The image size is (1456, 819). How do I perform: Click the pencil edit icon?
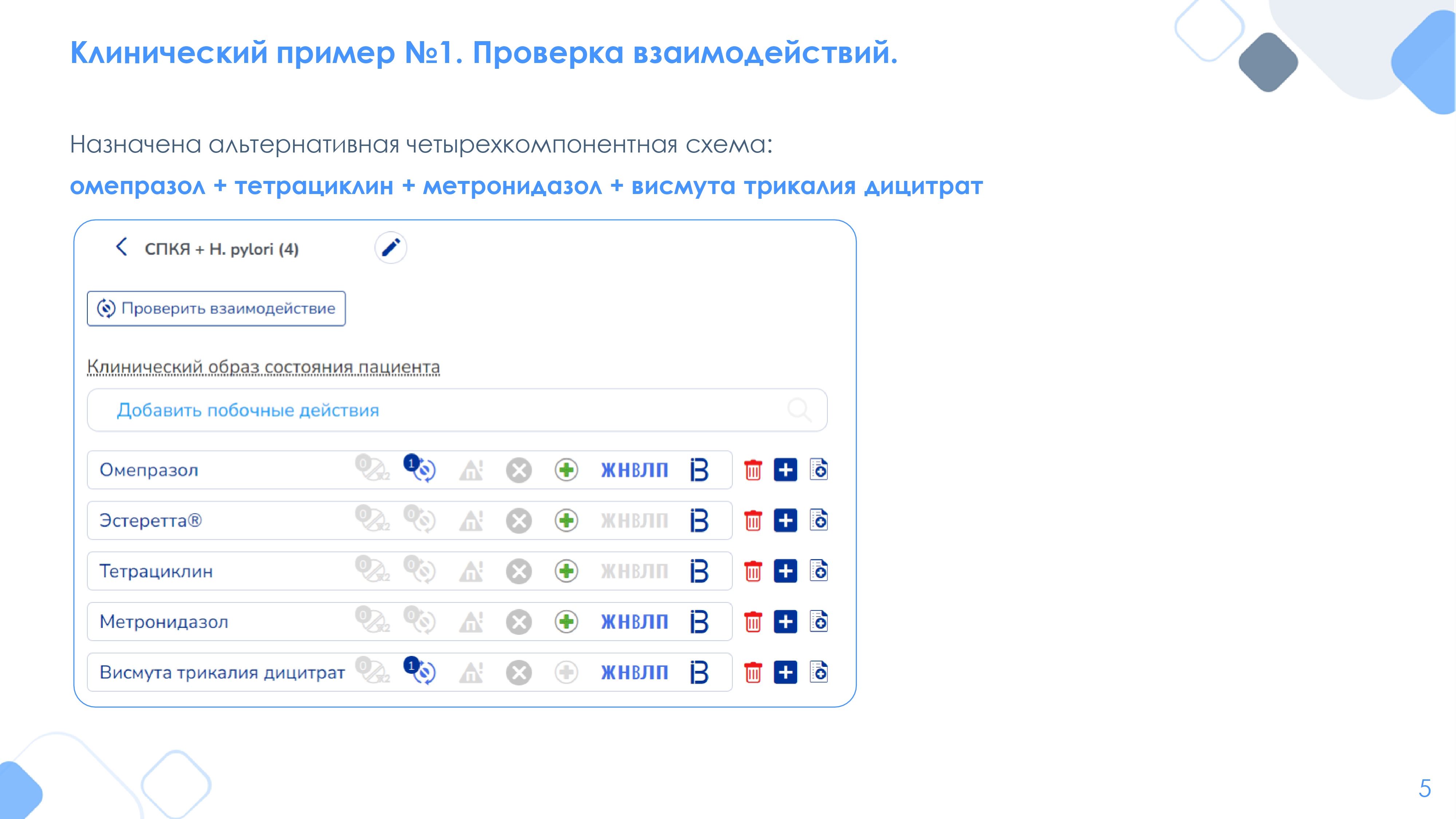391,248
